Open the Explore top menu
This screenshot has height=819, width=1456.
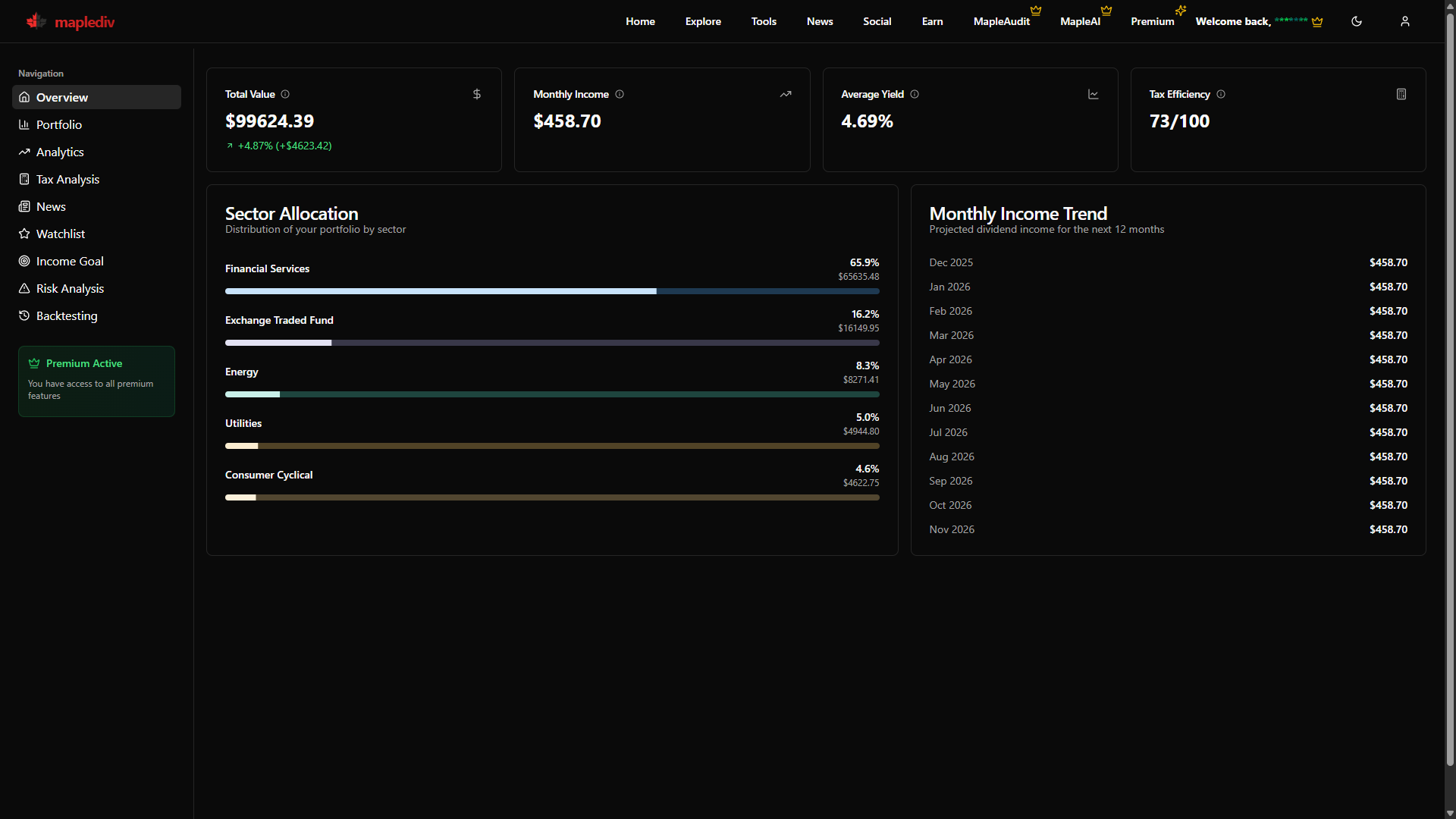tap(703, 21)
